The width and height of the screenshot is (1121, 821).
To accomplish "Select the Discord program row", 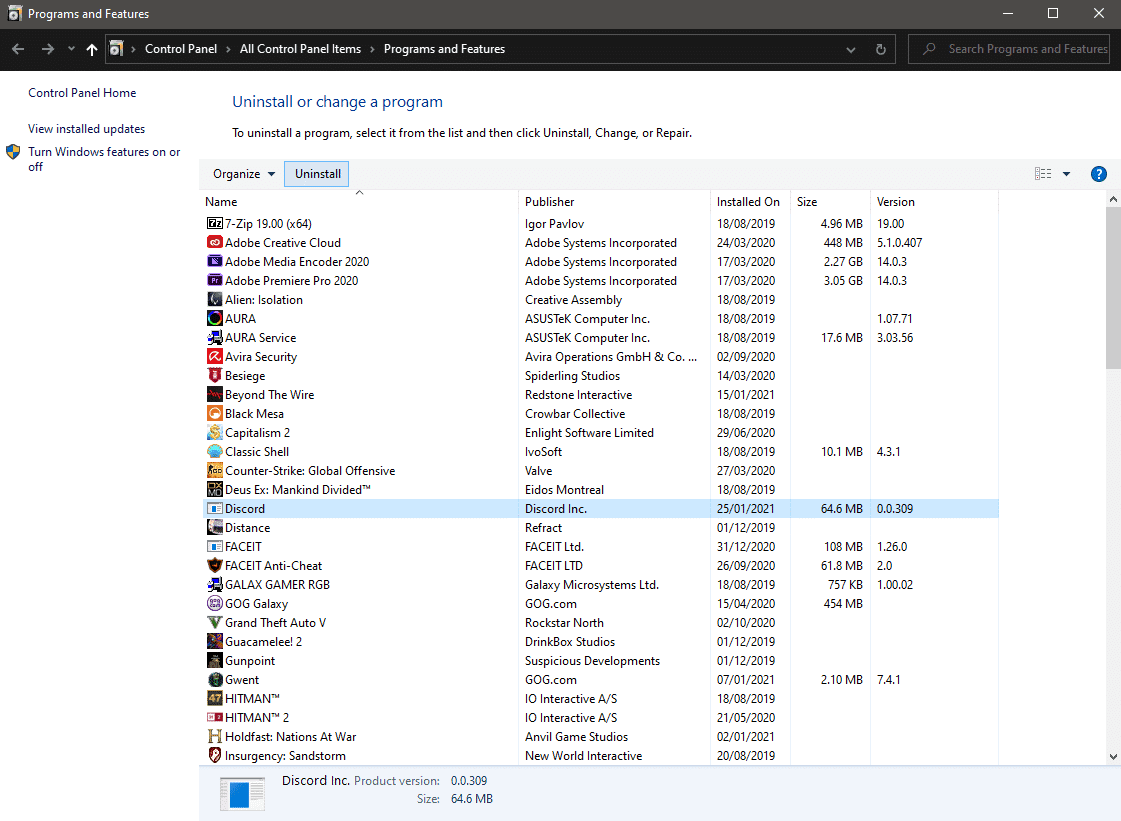I will tap(601, 508).
